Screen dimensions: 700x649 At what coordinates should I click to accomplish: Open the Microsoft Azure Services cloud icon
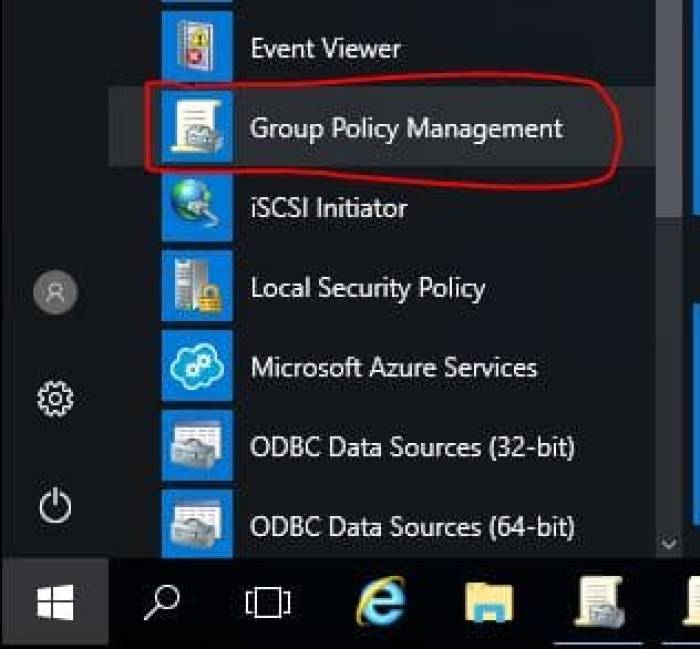[x=197, y=366]
